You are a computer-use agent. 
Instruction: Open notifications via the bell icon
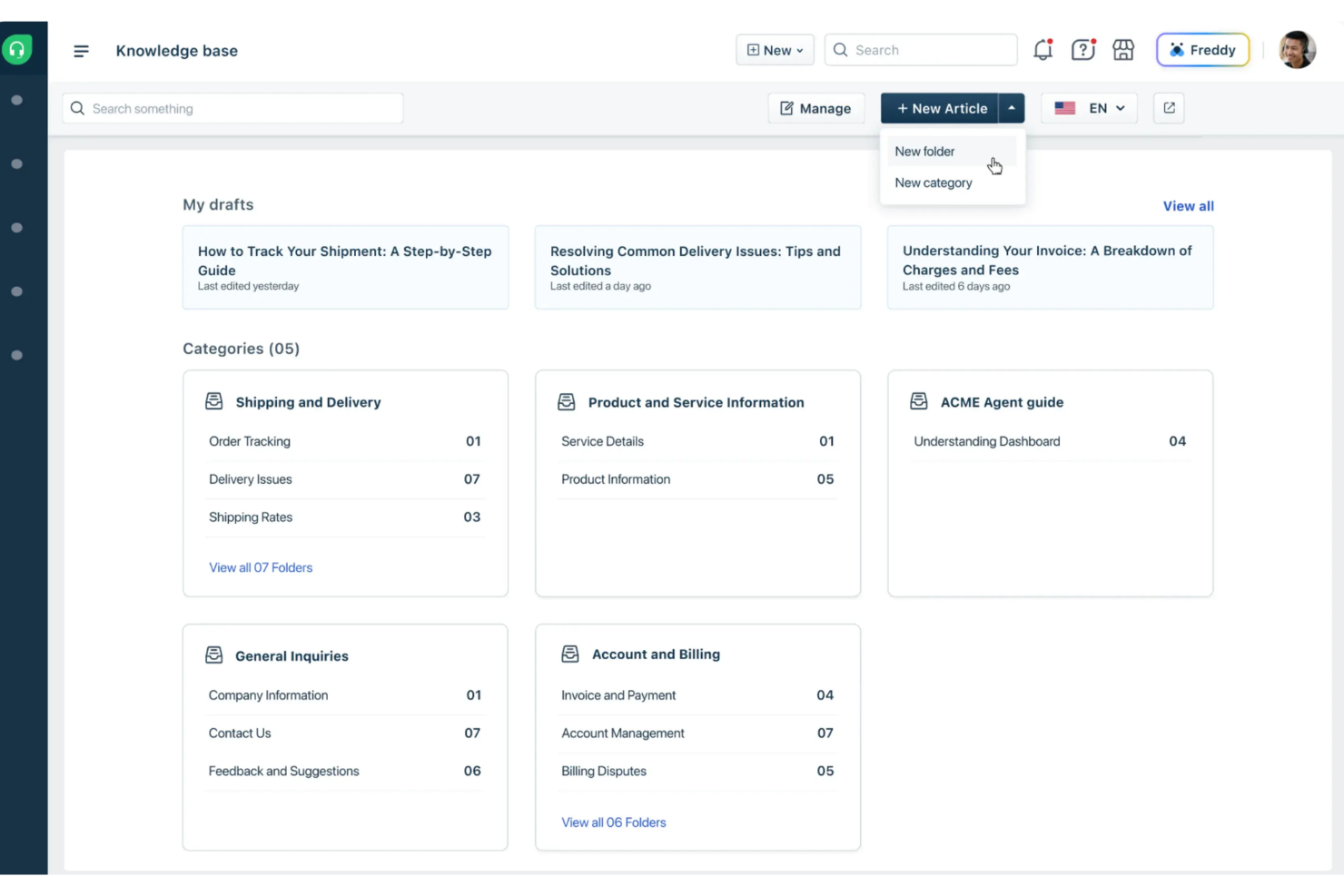click(x=1043, y=50)
